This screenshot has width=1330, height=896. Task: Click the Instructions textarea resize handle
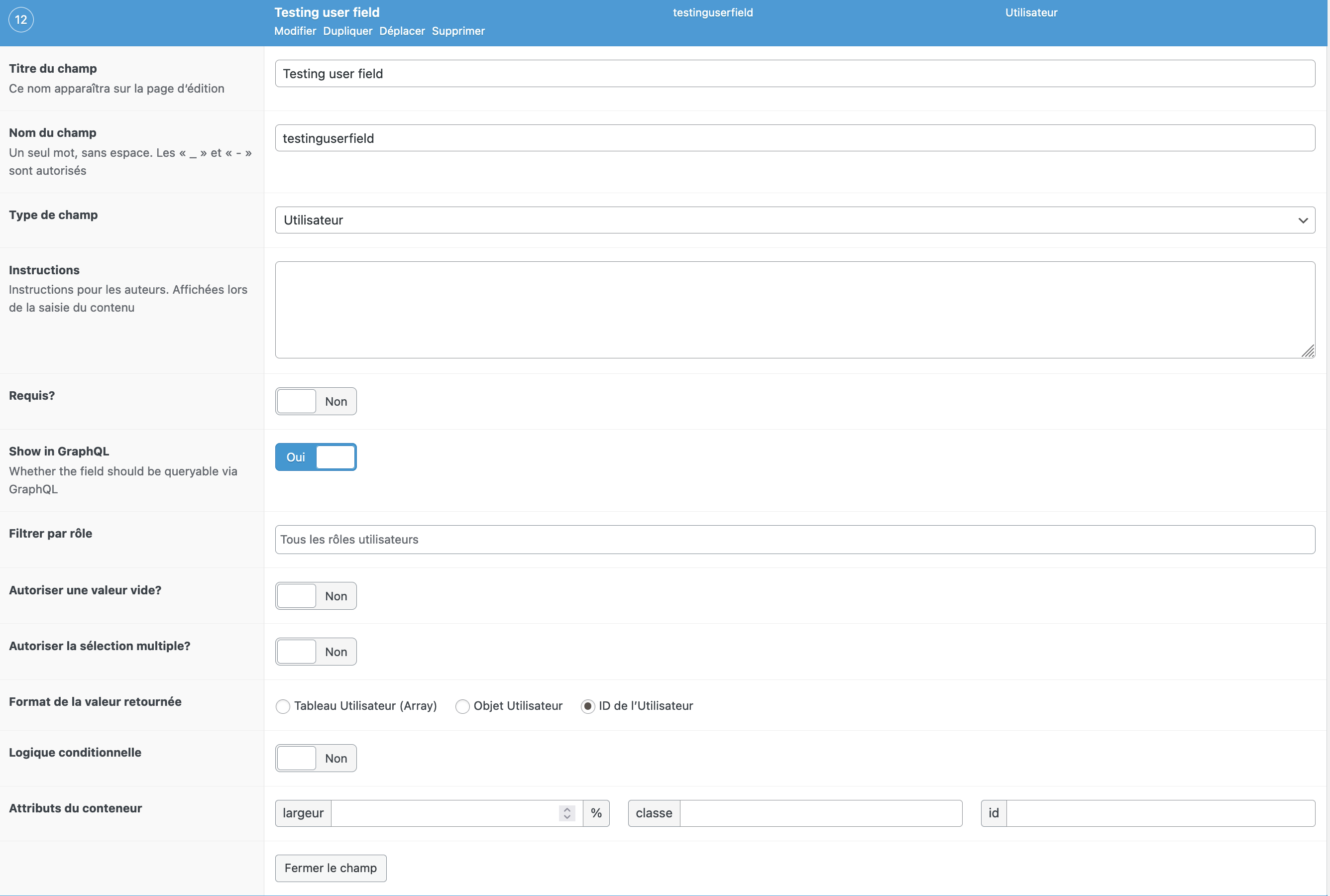pos(1308,351)
